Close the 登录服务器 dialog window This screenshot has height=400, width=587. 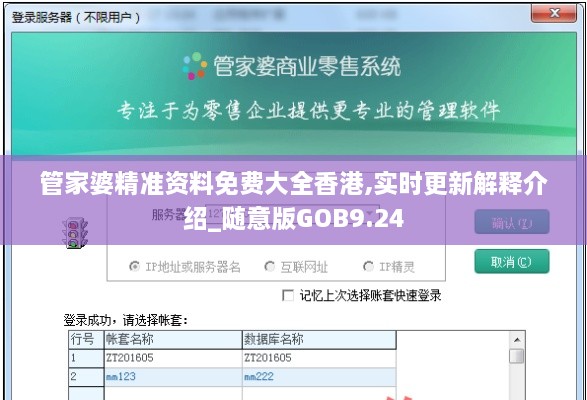pos(554,13)
